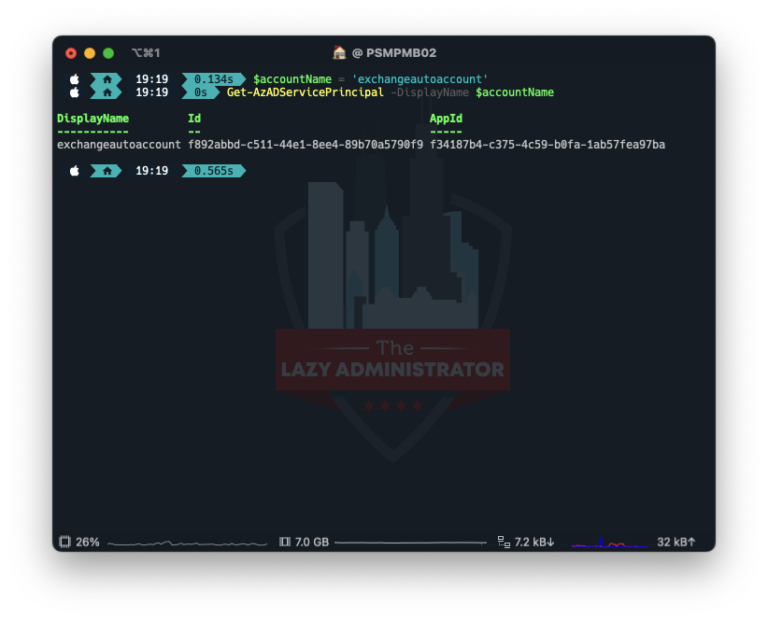Viewport: 768px width, 621px height.
Task: Click the '@ PSMPMB02' window title
Action: [x=394, y=53]
